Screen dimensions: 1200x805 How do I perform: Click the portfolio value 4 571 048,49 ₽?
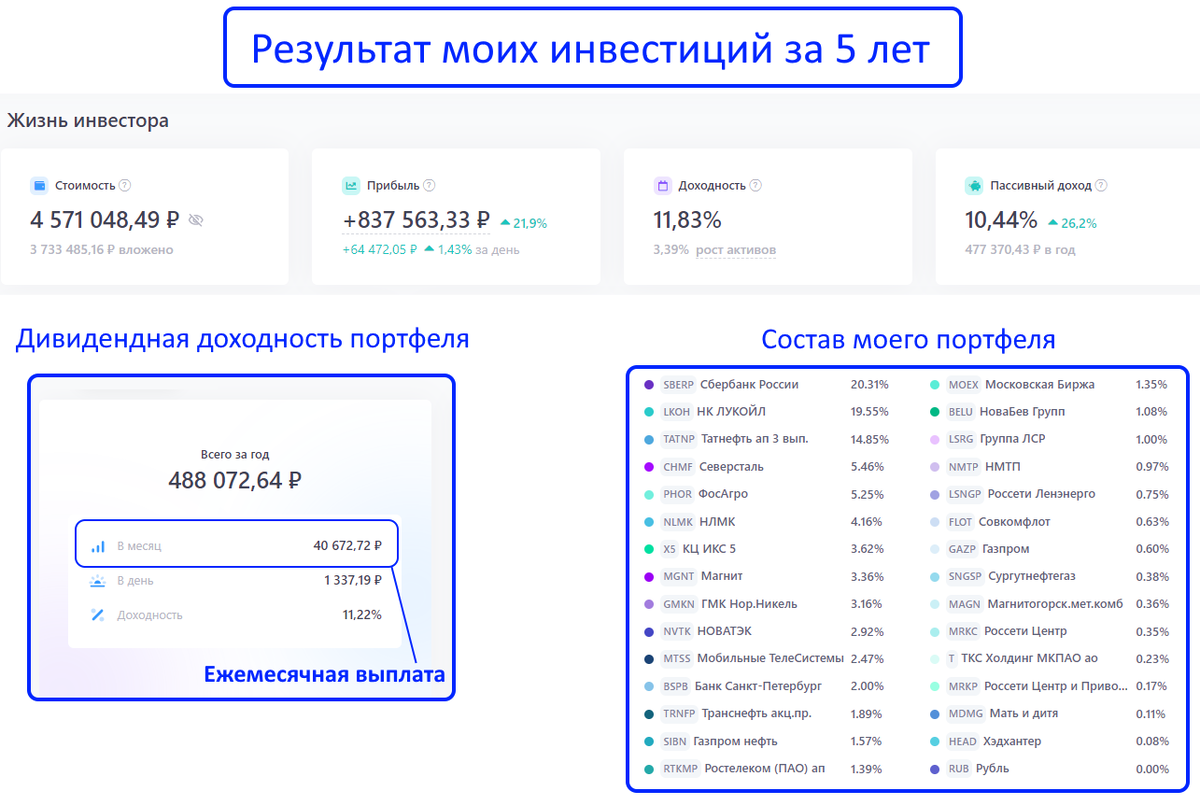[105, 219]
